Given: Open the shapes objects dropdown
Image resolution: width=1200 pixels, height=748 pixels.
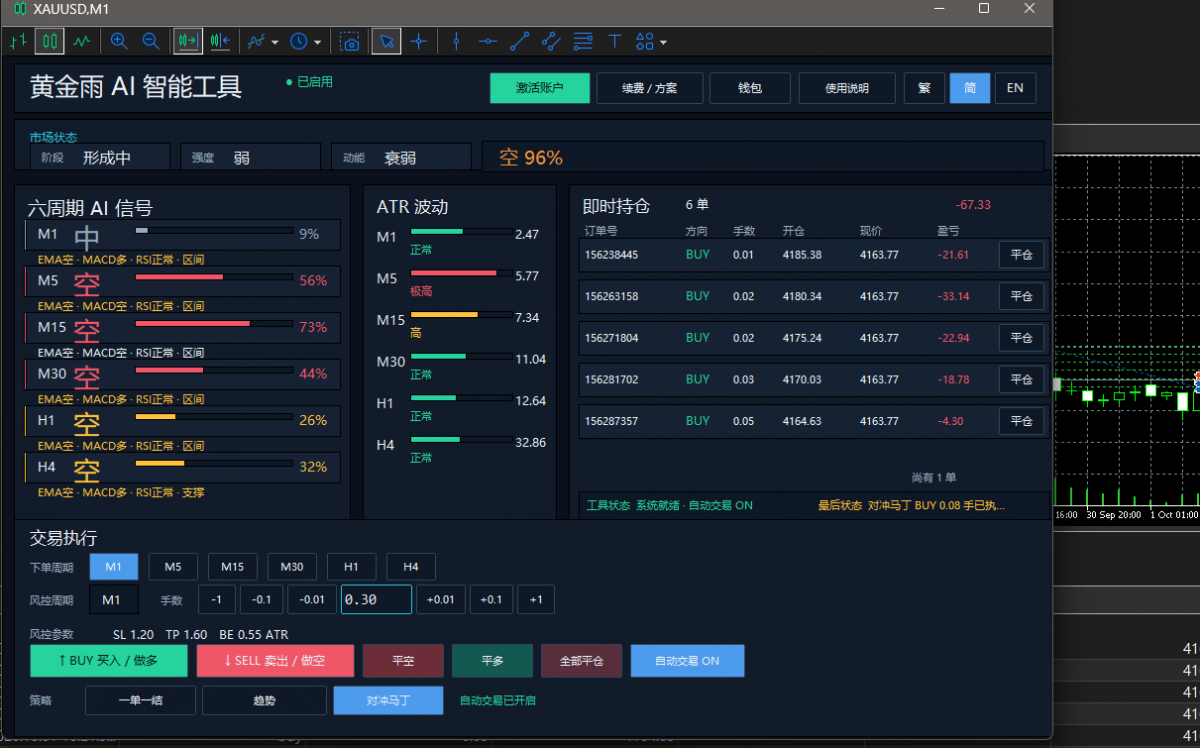Looking at the screenshot, I should click(651, 41).
